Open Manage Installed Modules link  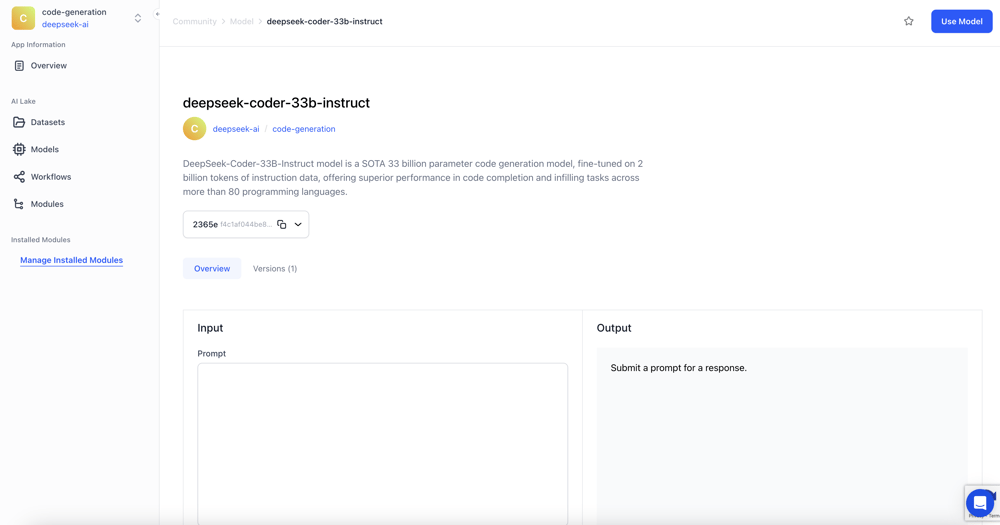[x=71, y=260]
